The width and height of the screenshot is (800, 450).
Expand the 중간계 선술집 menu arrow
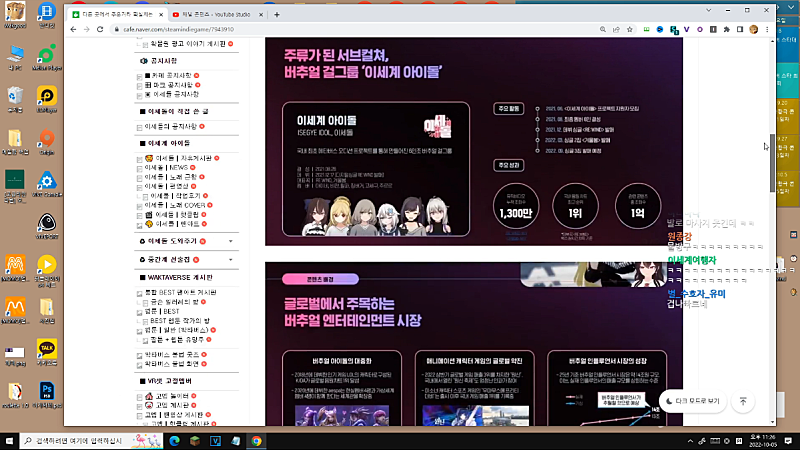click(231, 260)
